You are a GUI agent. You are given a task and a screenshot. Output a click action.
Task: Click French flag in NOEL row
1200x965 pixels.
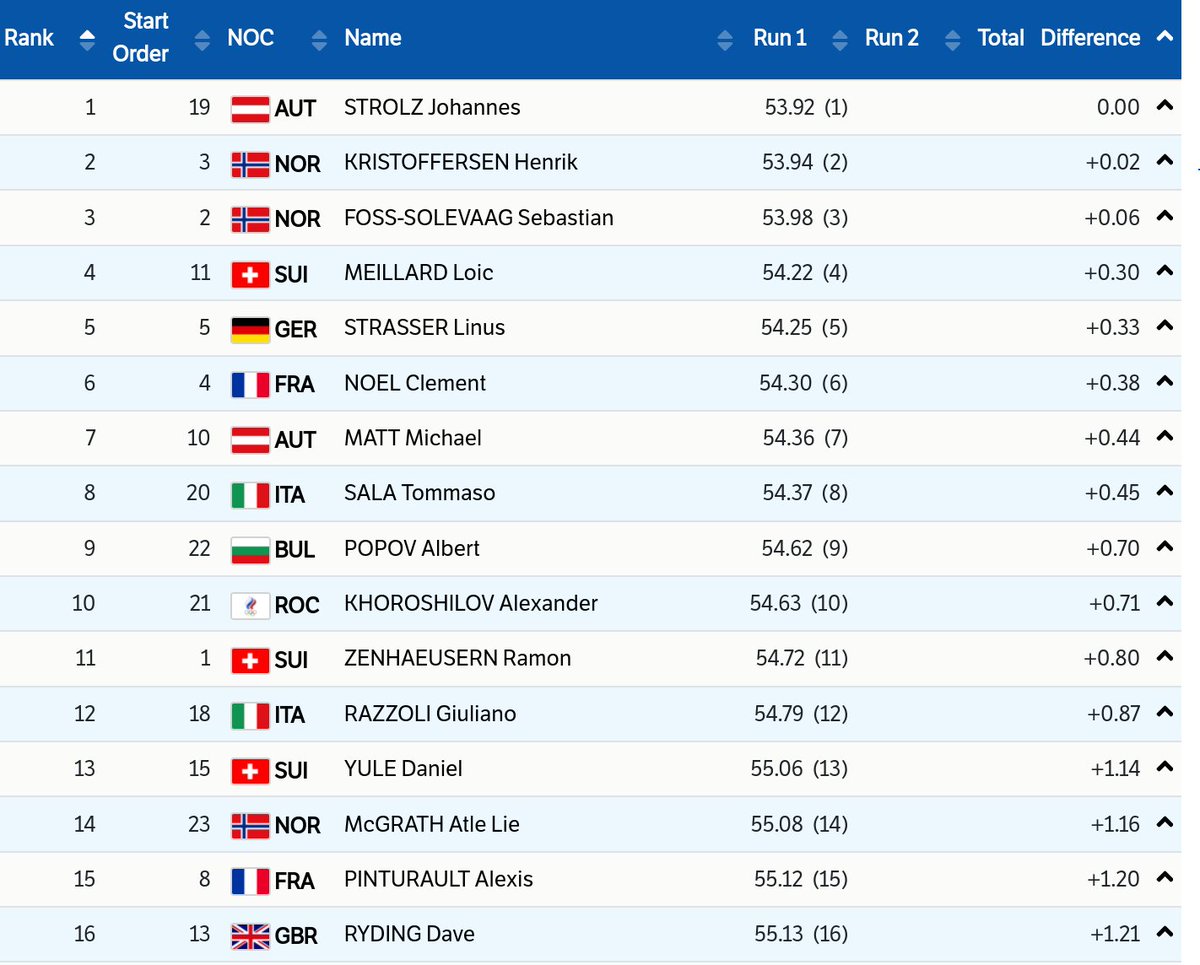click(x=250, y=385)
